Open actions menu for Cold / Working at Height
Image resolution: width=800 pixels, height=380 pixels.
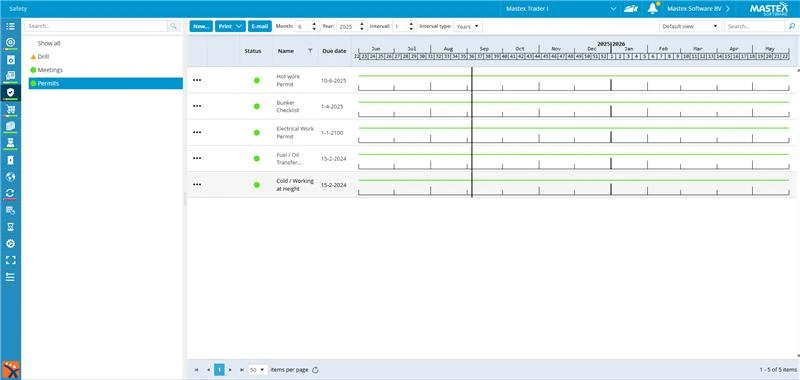click(x=197, y=185)
